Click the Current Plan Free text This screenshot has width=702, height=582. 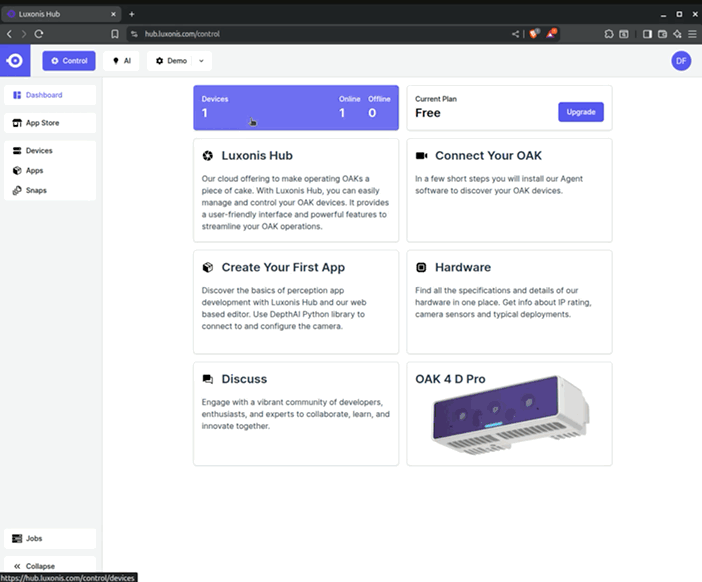point(428,113)
